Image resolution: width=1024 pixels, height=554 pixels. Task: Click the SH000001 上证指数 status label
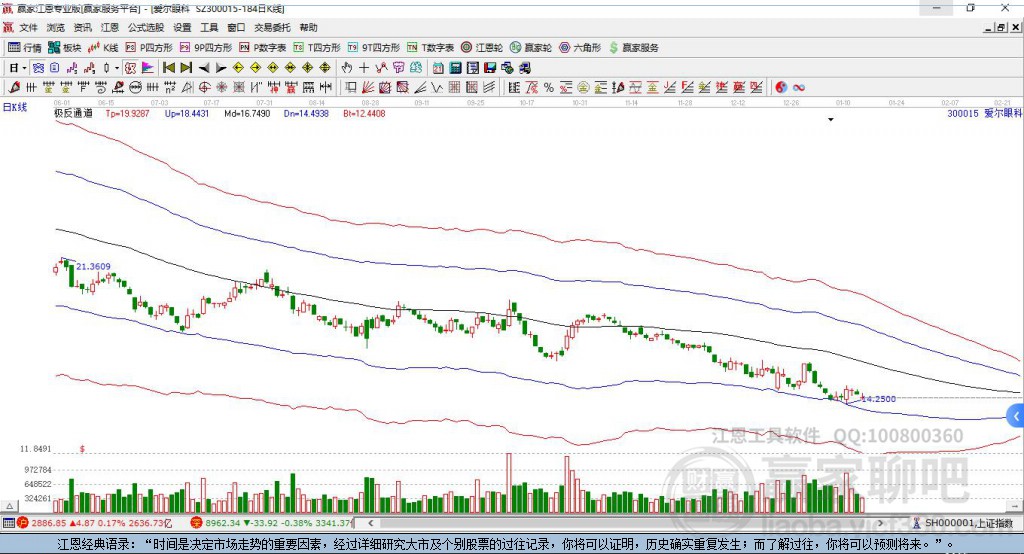coord(968,523)
